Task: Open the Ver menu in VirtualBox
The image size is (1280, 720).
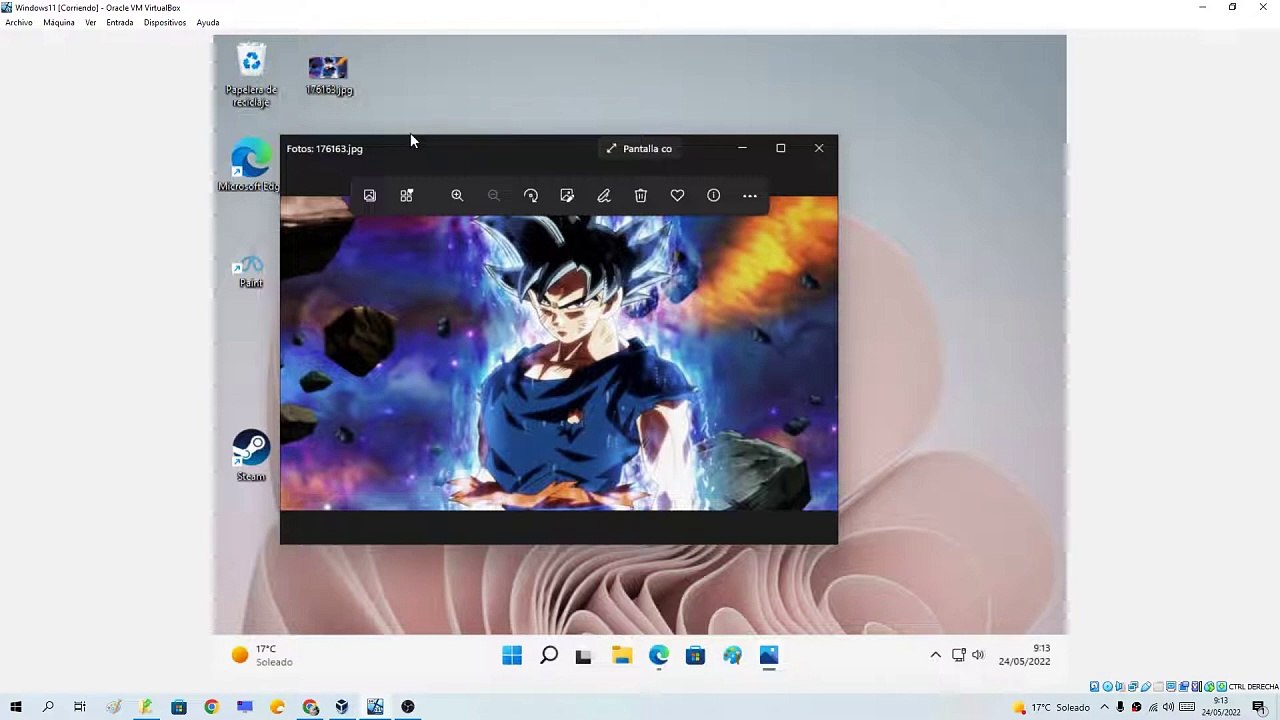Action: tap(90, 22)
